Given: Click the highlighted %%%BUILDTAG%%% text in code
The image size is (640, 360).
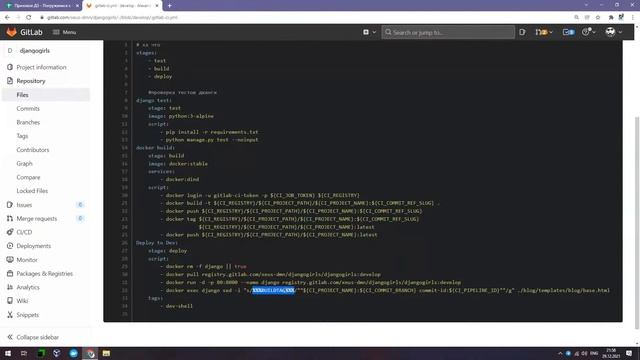Looking at the screenshot, I should coord(273,290).
